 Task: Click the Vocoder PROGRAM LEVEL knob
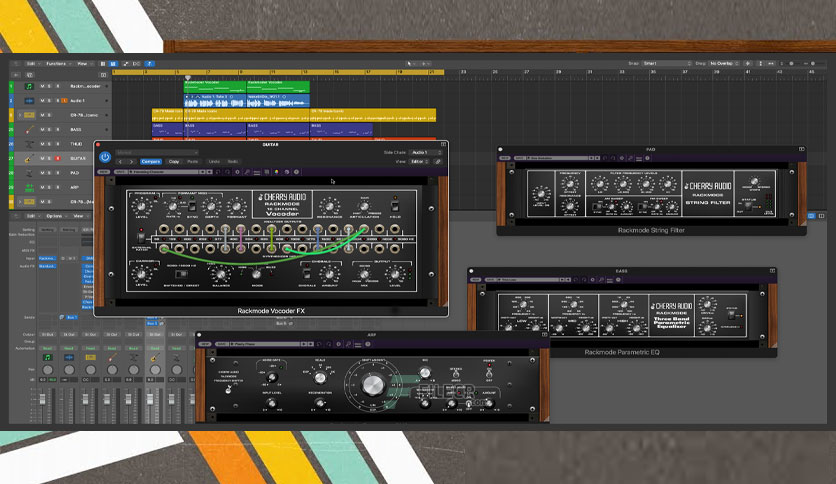(142, 206)
